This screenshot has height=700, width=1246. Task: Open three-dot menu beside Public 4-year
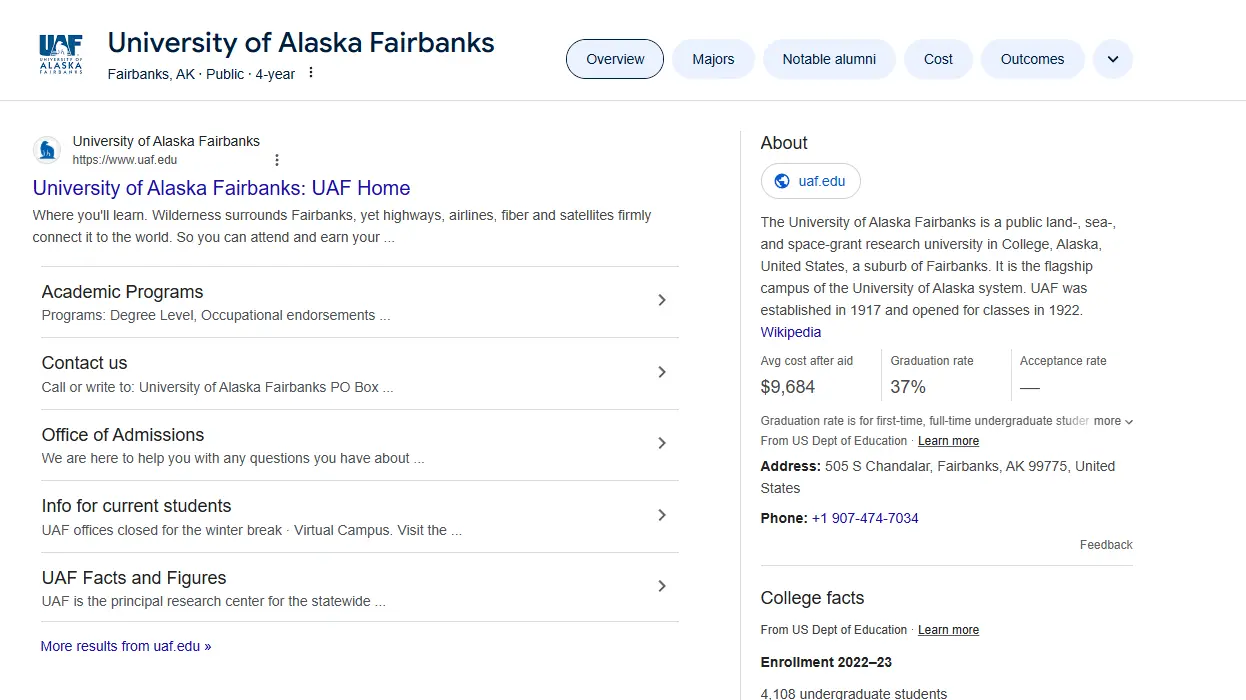pyautogui.click(x=311, y=73)
